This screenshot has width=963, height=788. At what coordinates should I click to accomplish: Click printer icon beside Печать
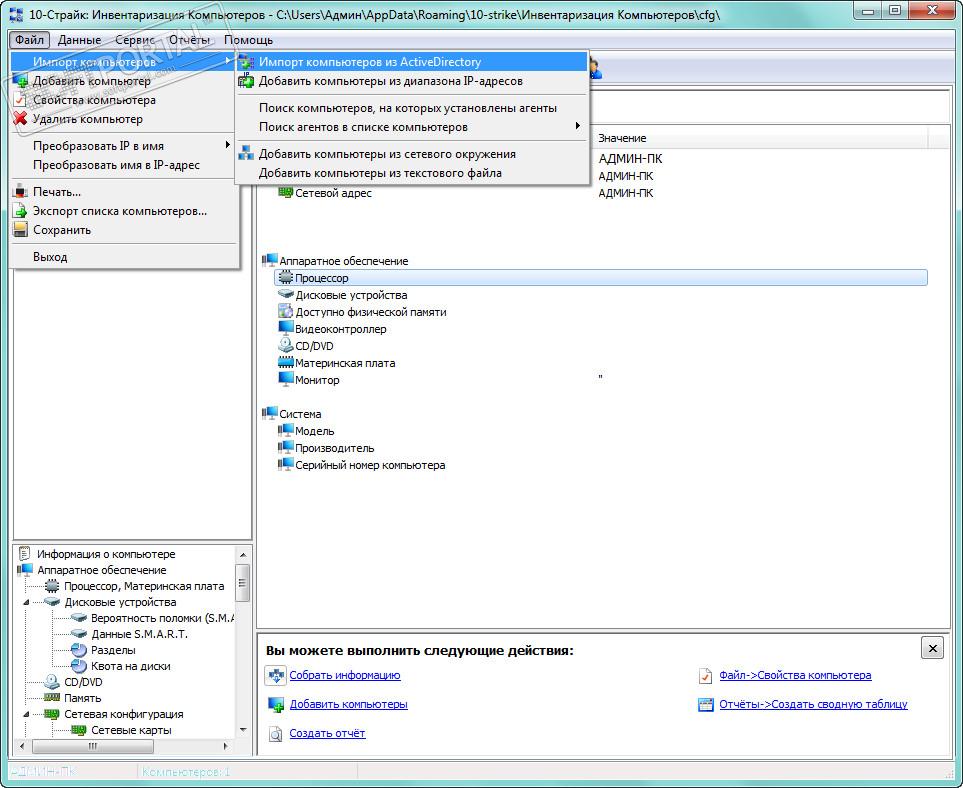coord(21,192)
